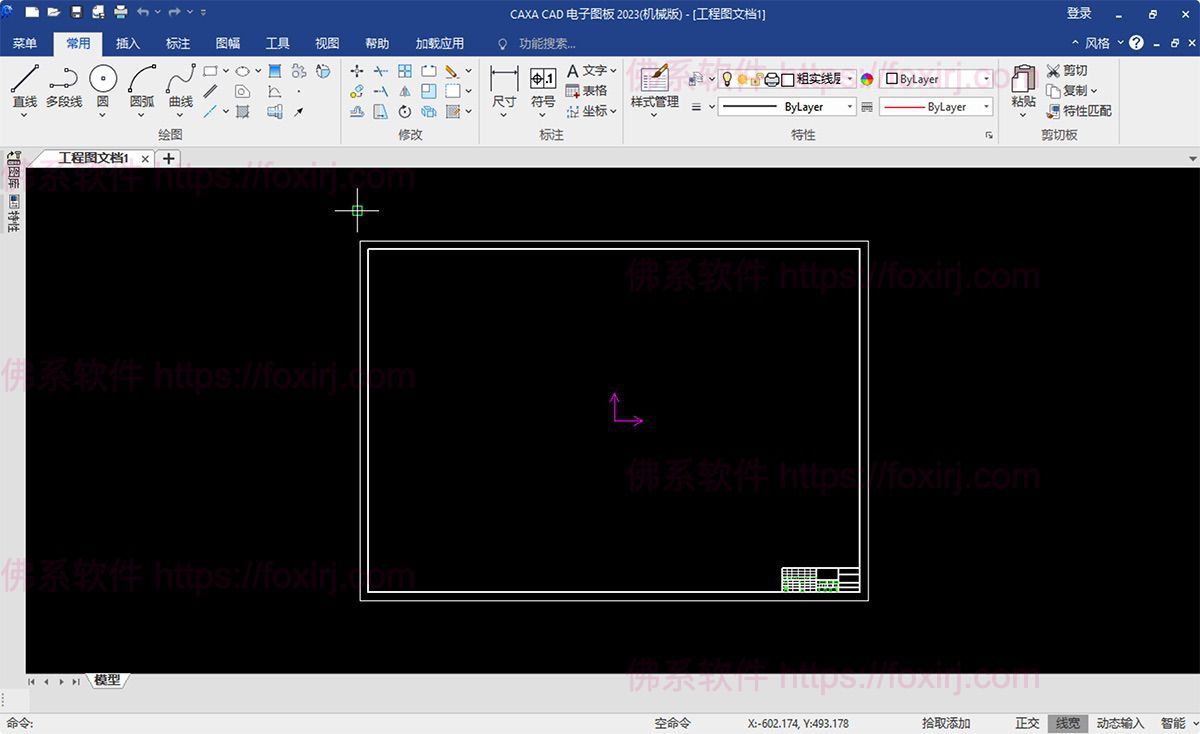The width and height of the screenshot is (1200, 734).
Task: Click 特性匹配 (Match Properties) button
Action: click(1079, 111)
